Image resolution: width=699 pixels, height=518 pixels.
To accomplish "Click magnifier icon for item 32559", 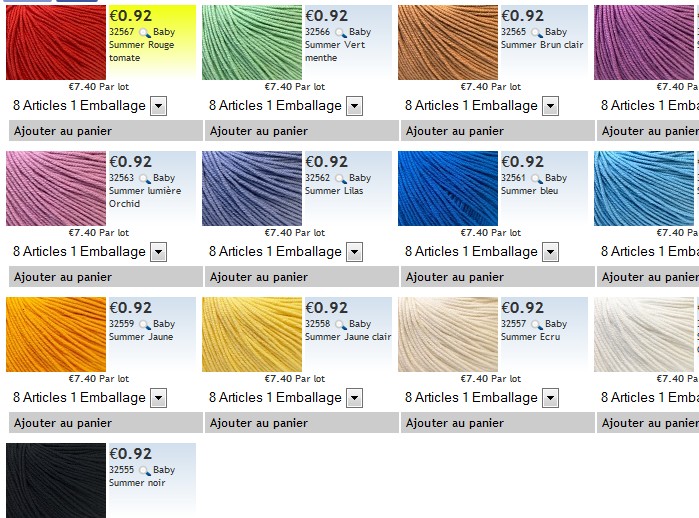I will [x=144, y=325].
